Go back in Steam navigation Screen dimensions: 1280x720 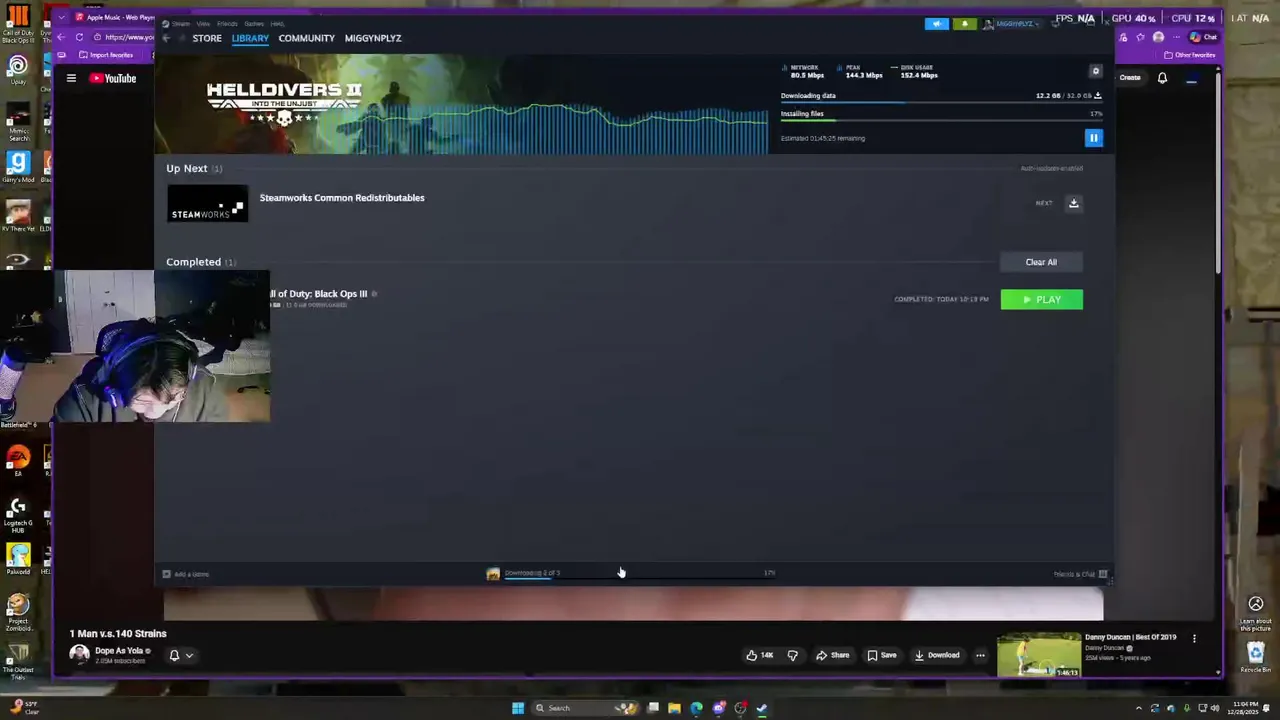click(x=166, y=38)
